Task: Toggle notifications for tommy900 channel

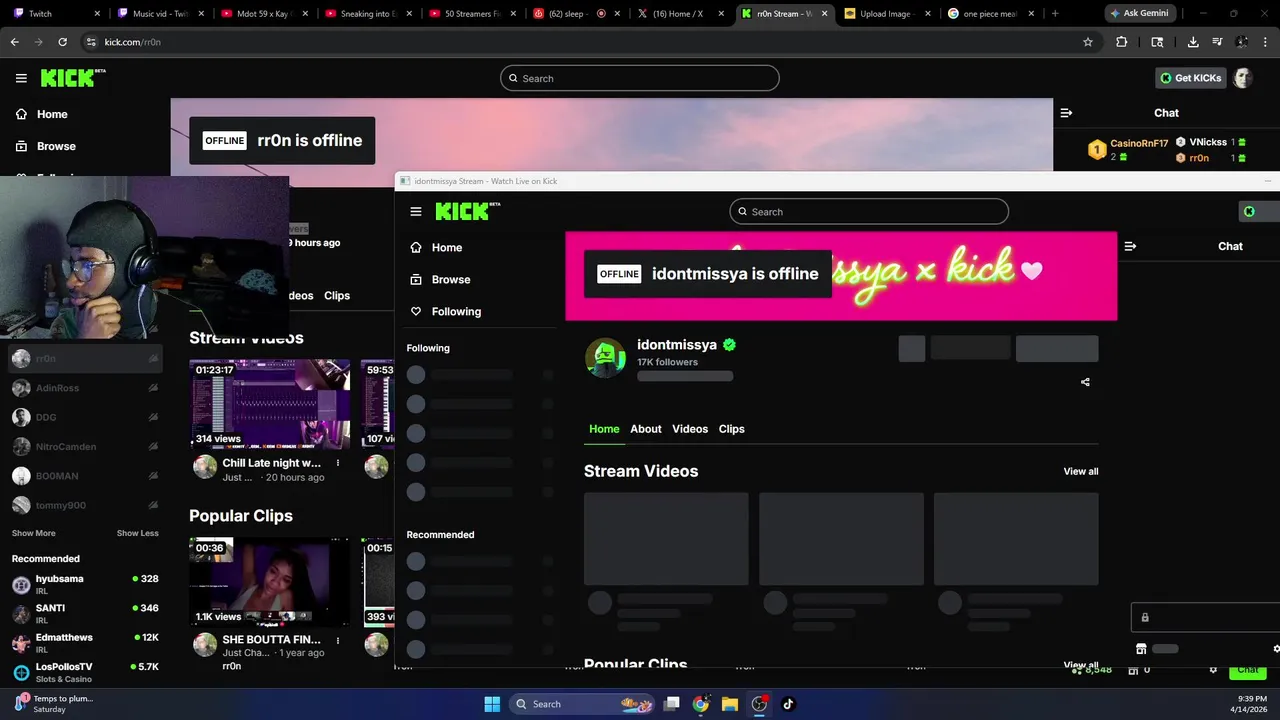Action: [153, 506]
